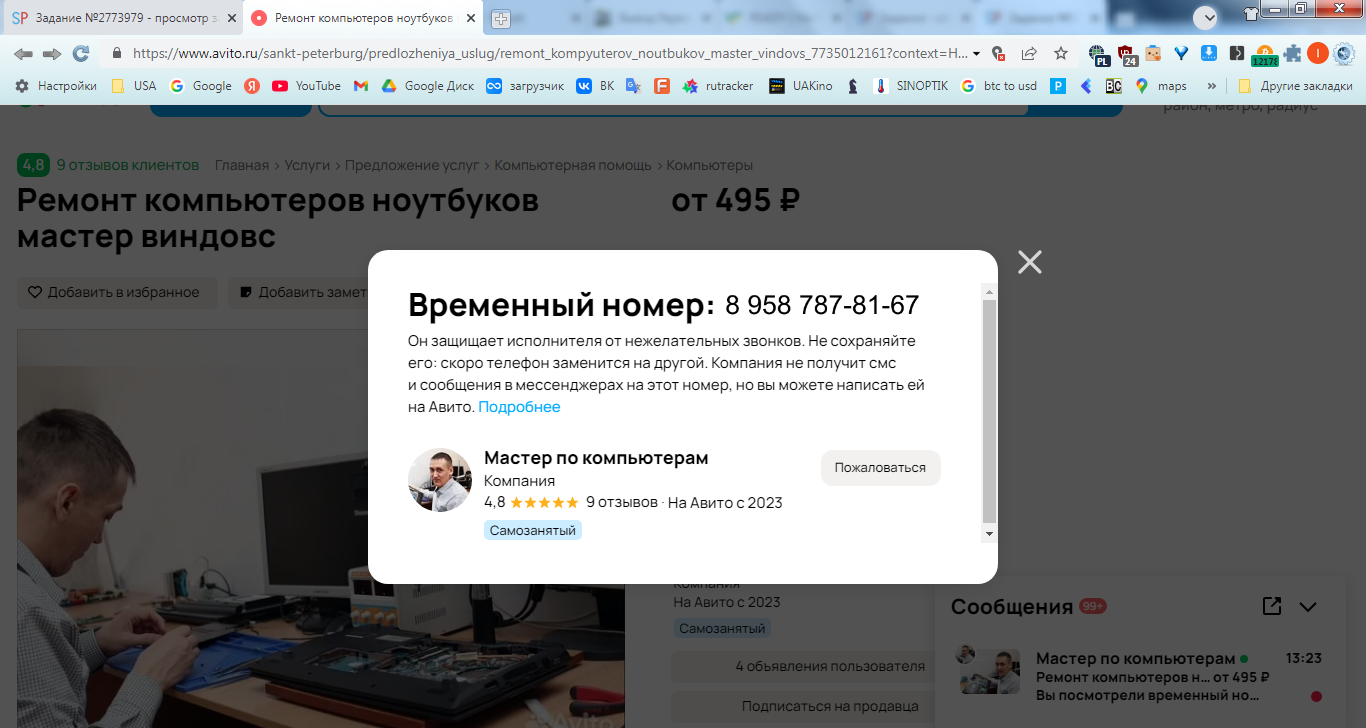Close the Ремонт компьютеров tab
Screen dimensions: 1366x728
[x=471, y=18]
